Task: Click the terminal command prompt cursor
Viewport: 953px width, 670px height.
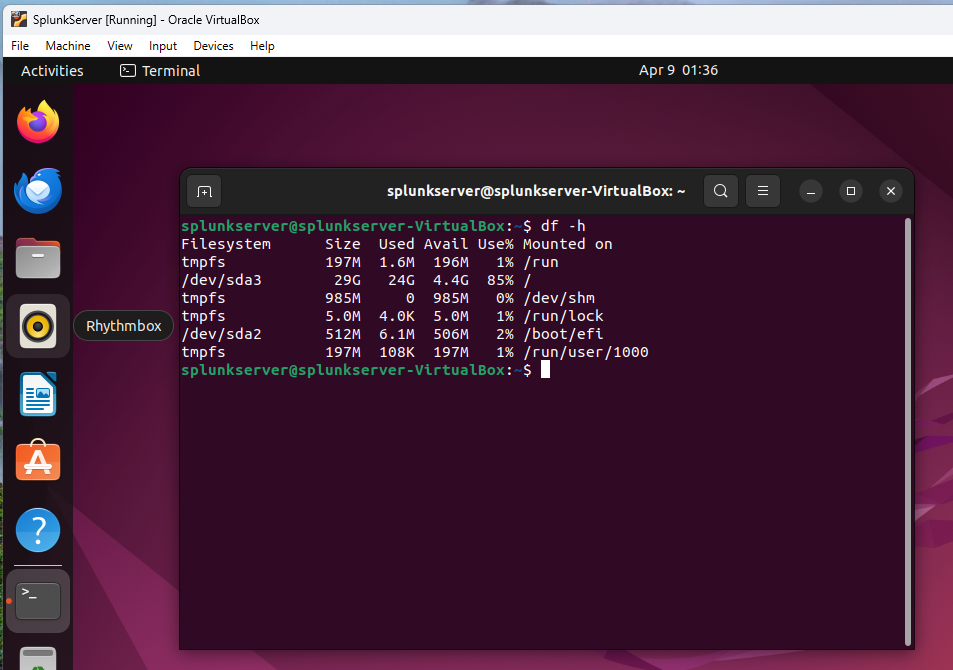Action: (x=545, y=370)
